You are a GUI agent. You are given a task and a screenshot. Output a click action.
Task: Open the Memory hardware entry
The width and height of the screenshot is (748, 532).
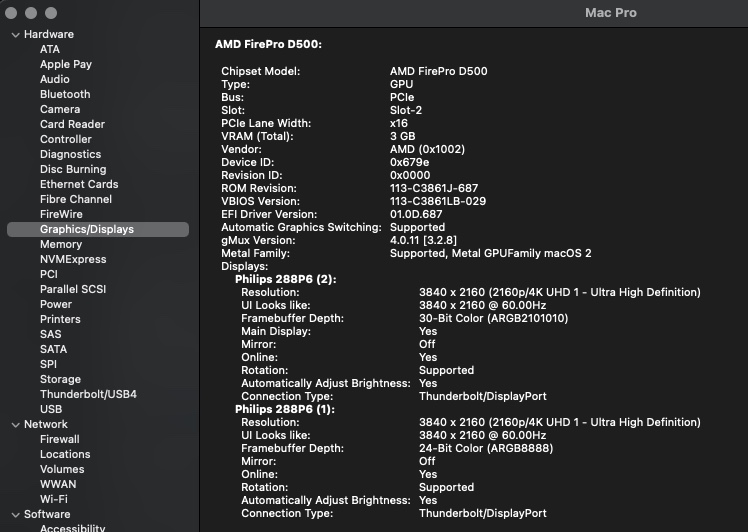click(x=61, y=244)
